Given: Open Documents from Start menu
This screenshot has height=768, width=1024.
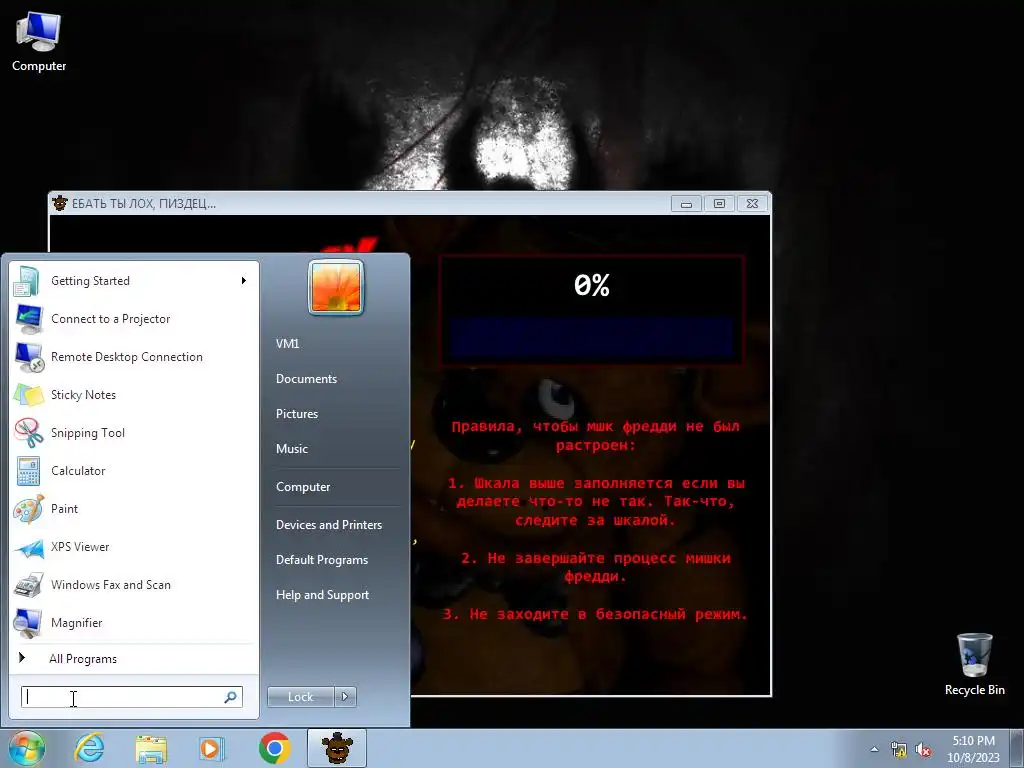Looking at the screenshot, I should click(306, 379).
